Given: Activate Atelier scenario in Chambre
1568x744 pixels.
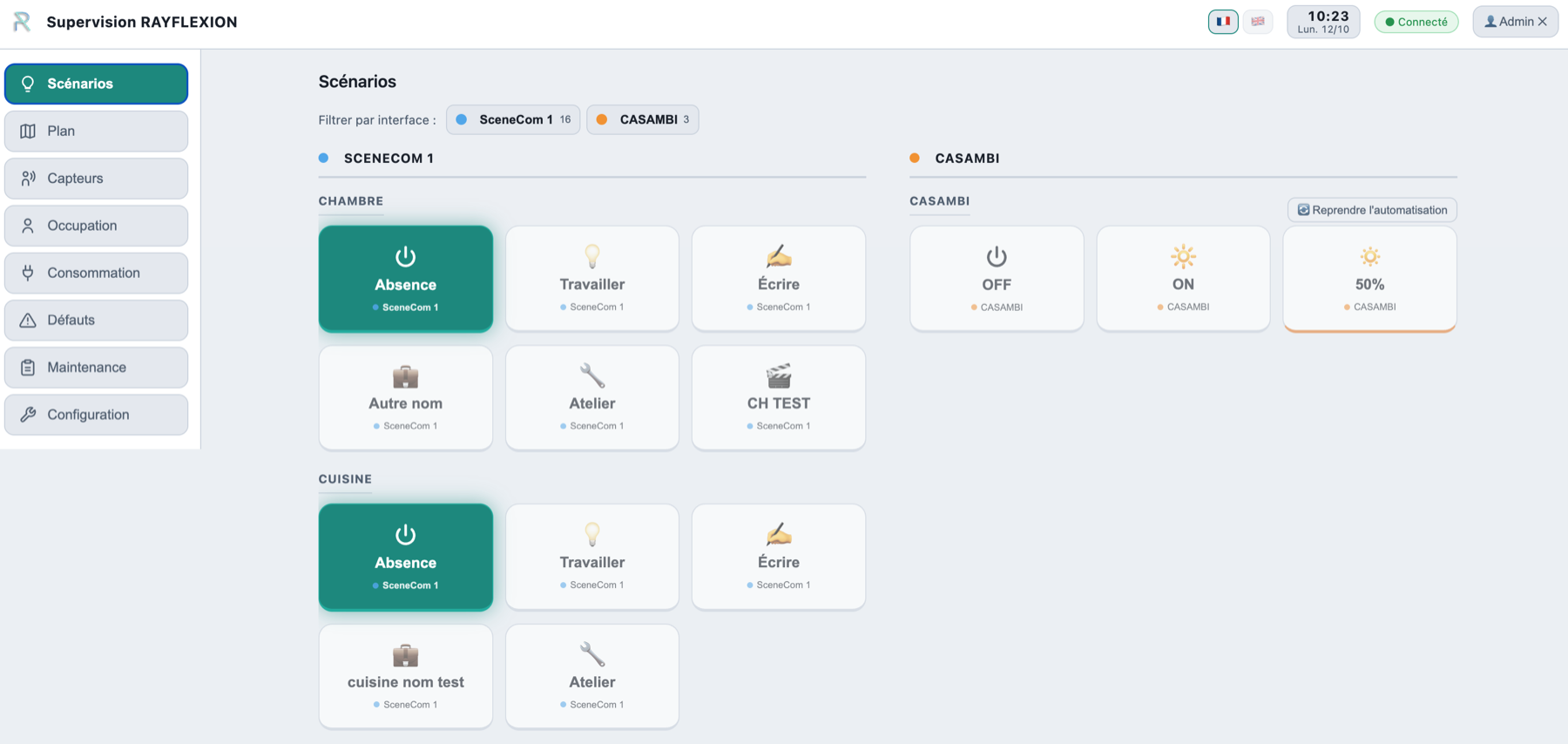Looking at the screenshot, I should (592, 398).
